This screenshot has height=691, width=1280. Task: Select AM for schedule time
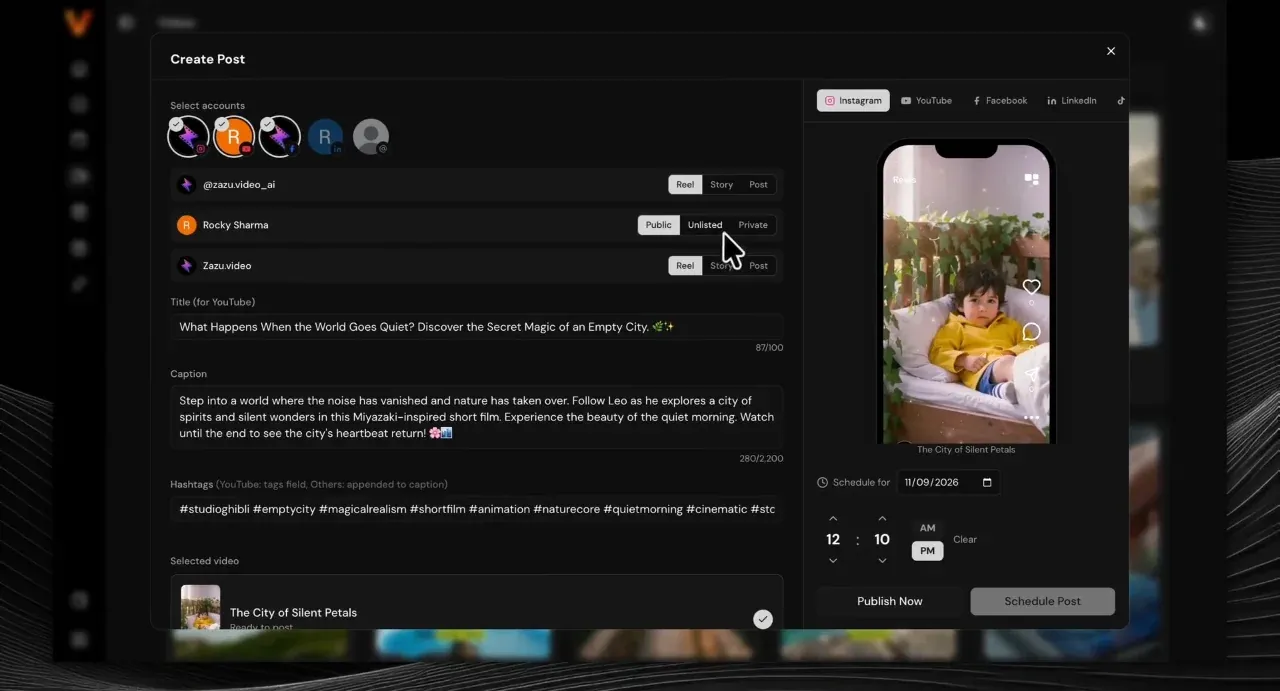(x=928, y=528)
